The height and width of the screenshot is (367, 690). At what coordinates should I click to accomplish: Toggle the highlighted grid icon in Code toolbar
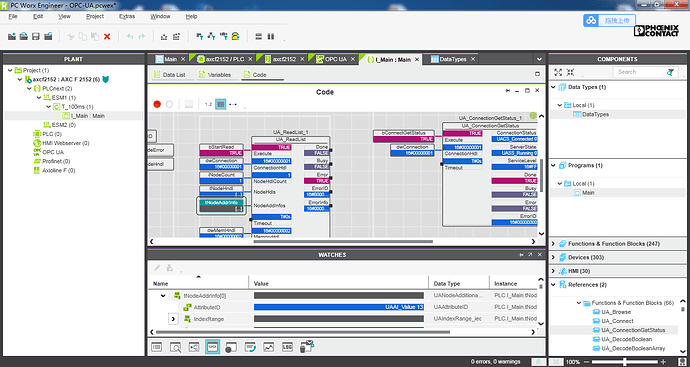[x=221, y=104]
